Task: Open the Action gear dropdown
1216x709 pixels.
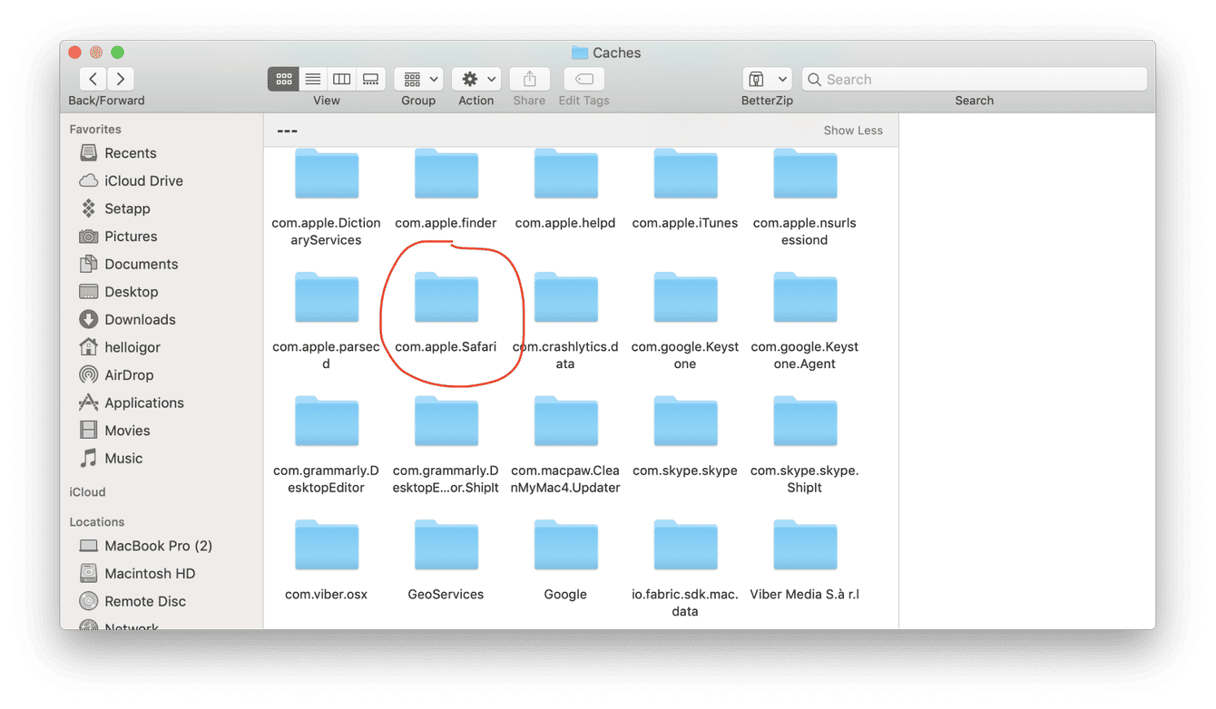Action: [x=476, y=79]
